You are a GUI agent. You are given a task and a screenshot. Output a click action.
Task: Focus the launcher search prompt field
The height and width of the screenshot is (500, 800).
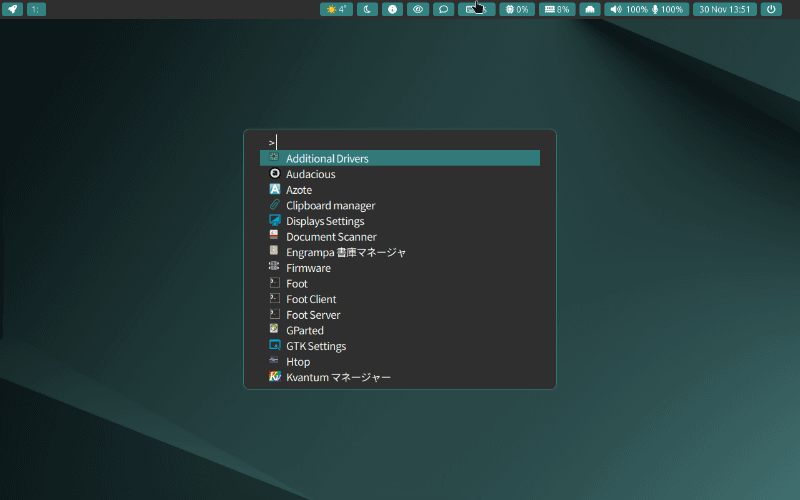(x=400, y=142)
